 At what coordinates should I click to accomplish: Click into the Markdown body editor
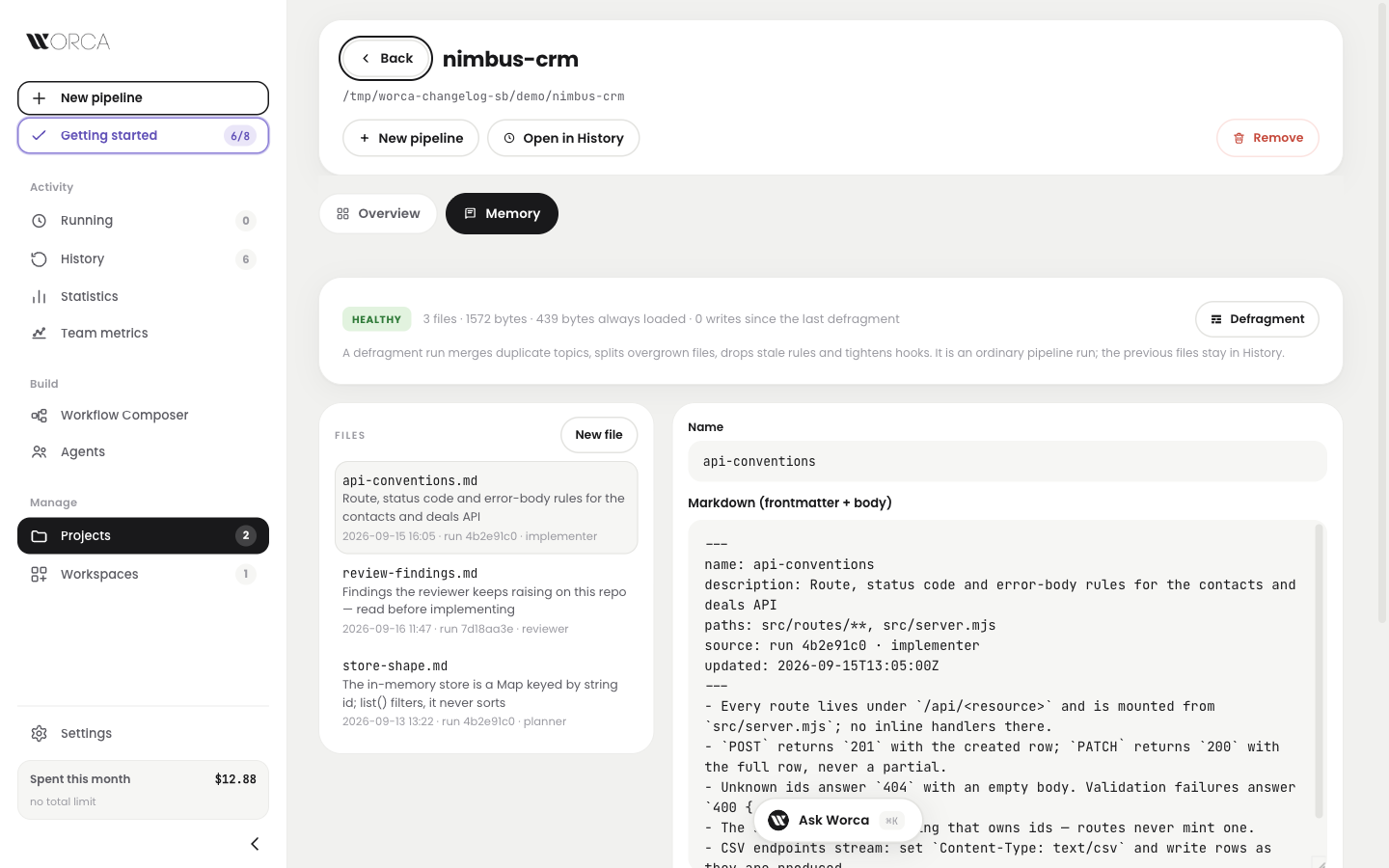click(x=1001, y=694)
